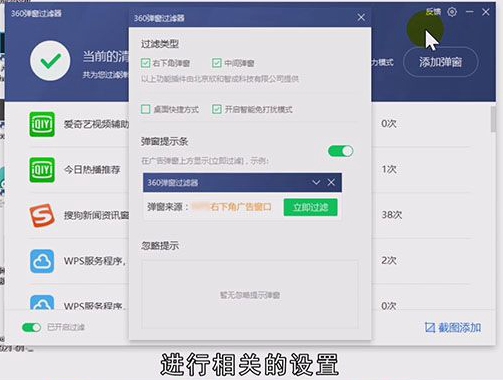Viewport: 503px width, 380px height.
Task: Click the screenshot icon beside 截图添加
Action: [x=430, y=328]
